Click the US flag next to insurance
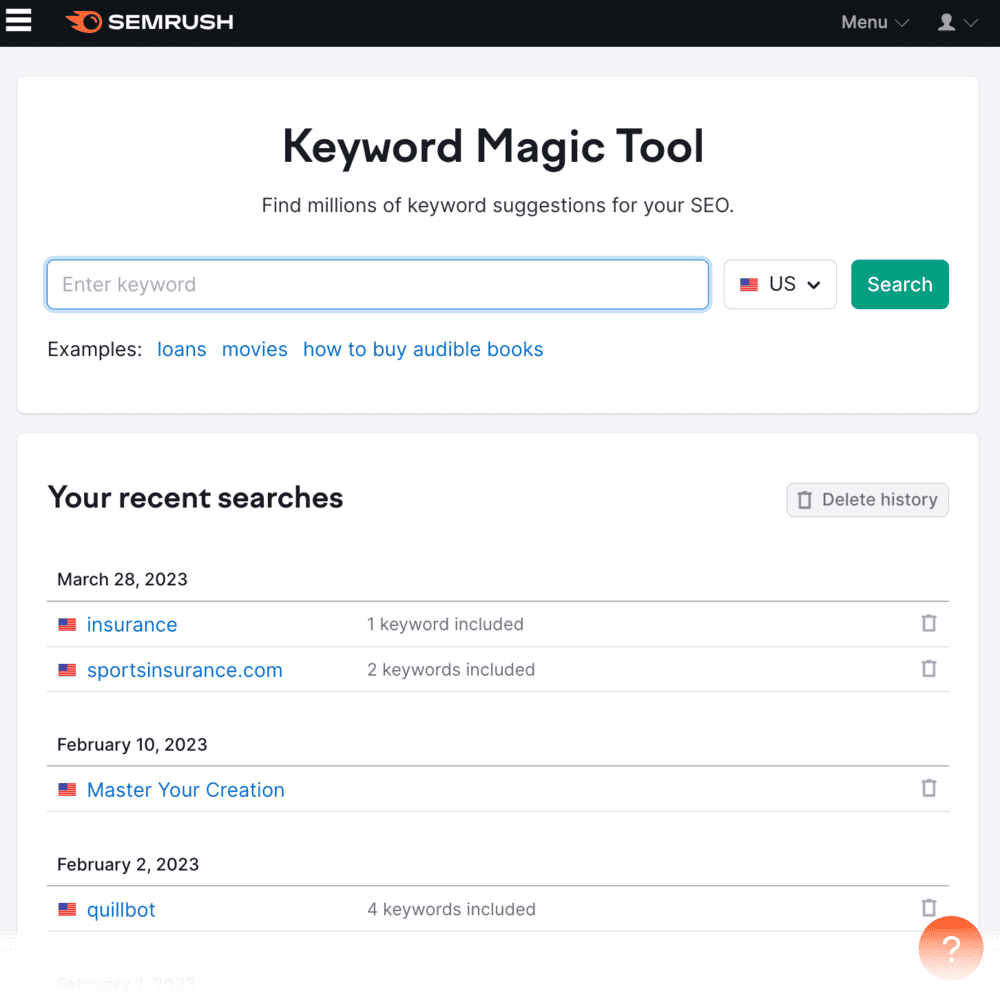This screenshot has height=1000, width=1000. pos(67,623)
